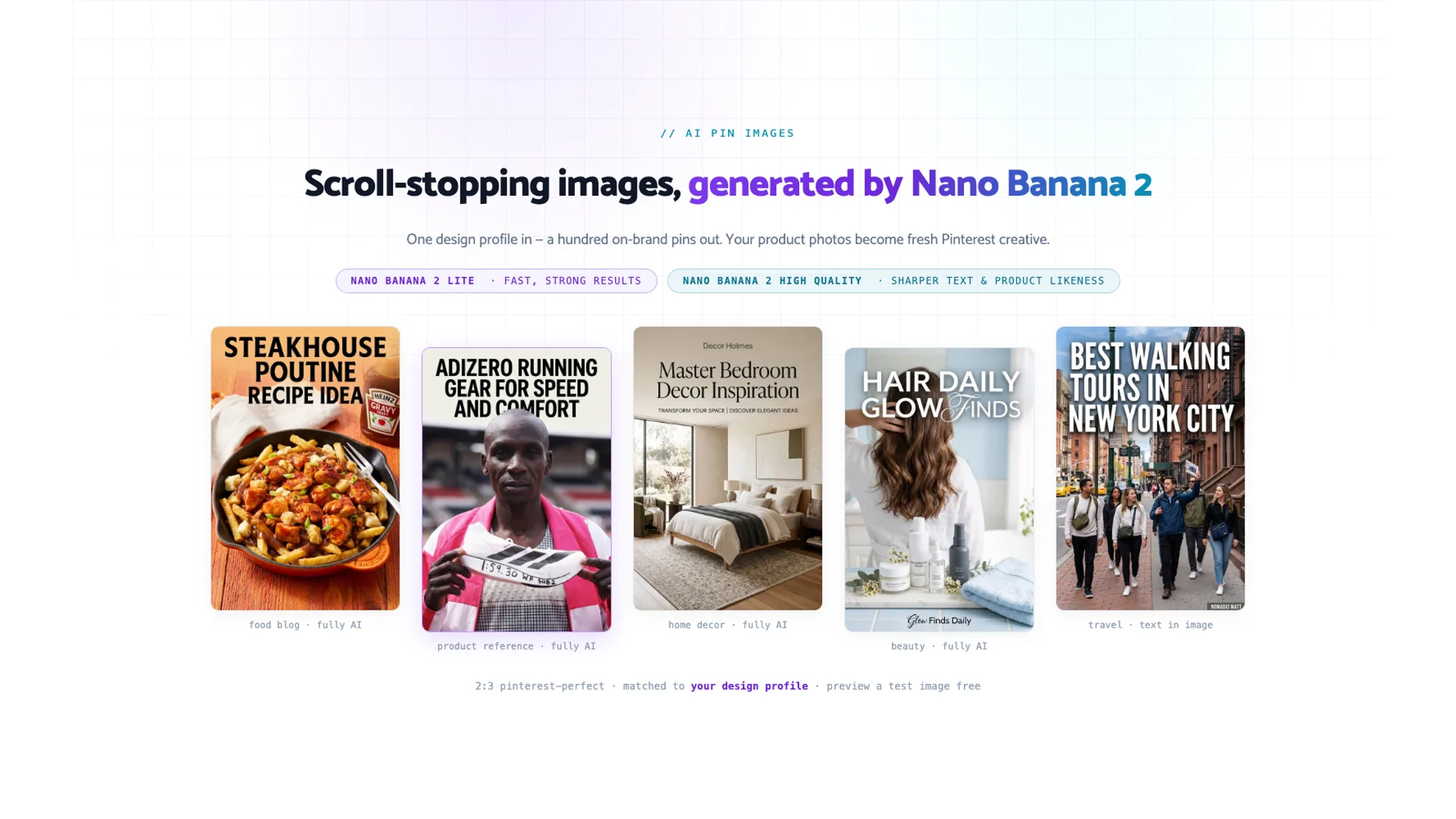
Task: Click the 'generated by Nano Banana 2' heading text
Action: [920, 184]
